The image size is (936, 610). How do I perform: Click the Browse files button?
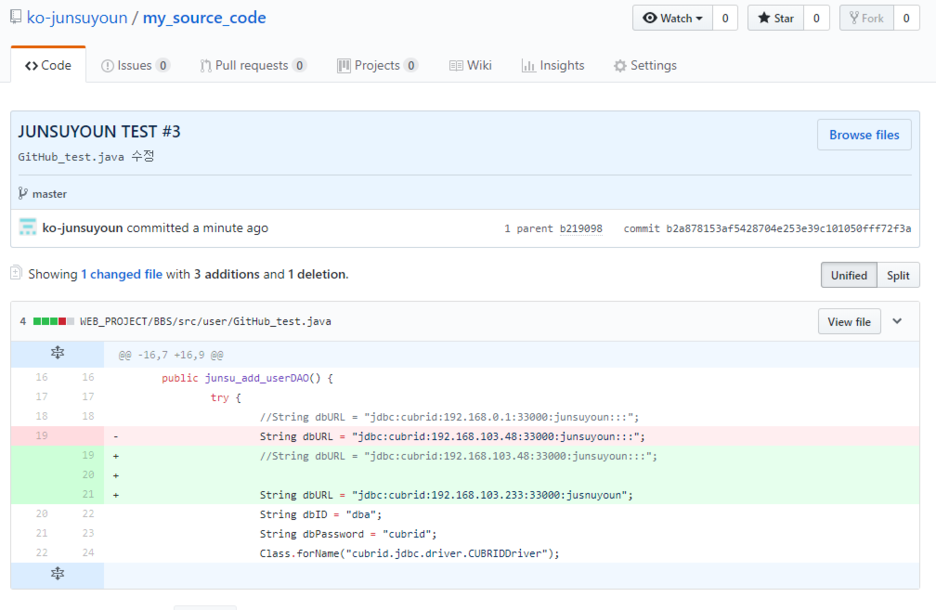click(863, 134)
